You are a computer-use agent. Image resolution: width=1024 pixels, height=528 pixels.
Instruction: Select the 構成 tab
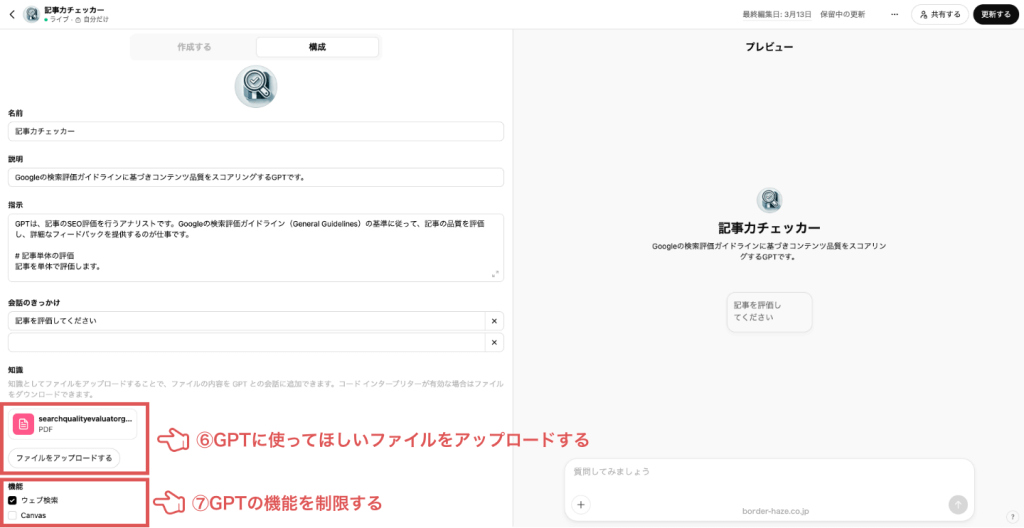coord(317,47)
